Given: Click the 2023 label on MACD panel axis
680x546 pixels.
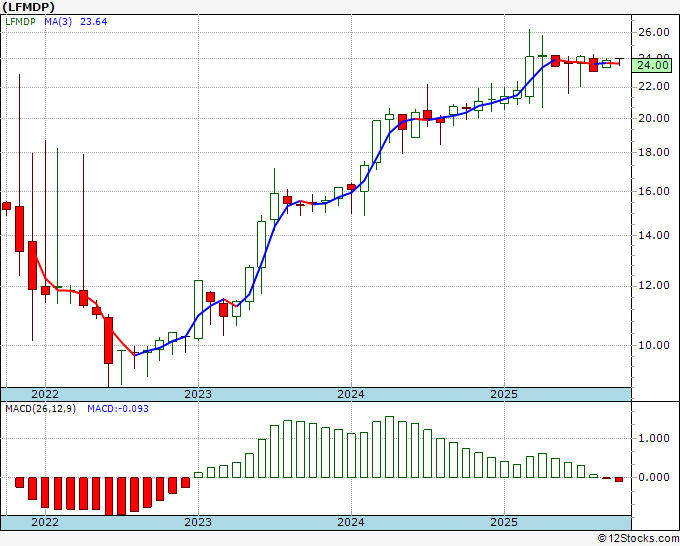Looking at the screenshot, I should click(x=198, y=522).
